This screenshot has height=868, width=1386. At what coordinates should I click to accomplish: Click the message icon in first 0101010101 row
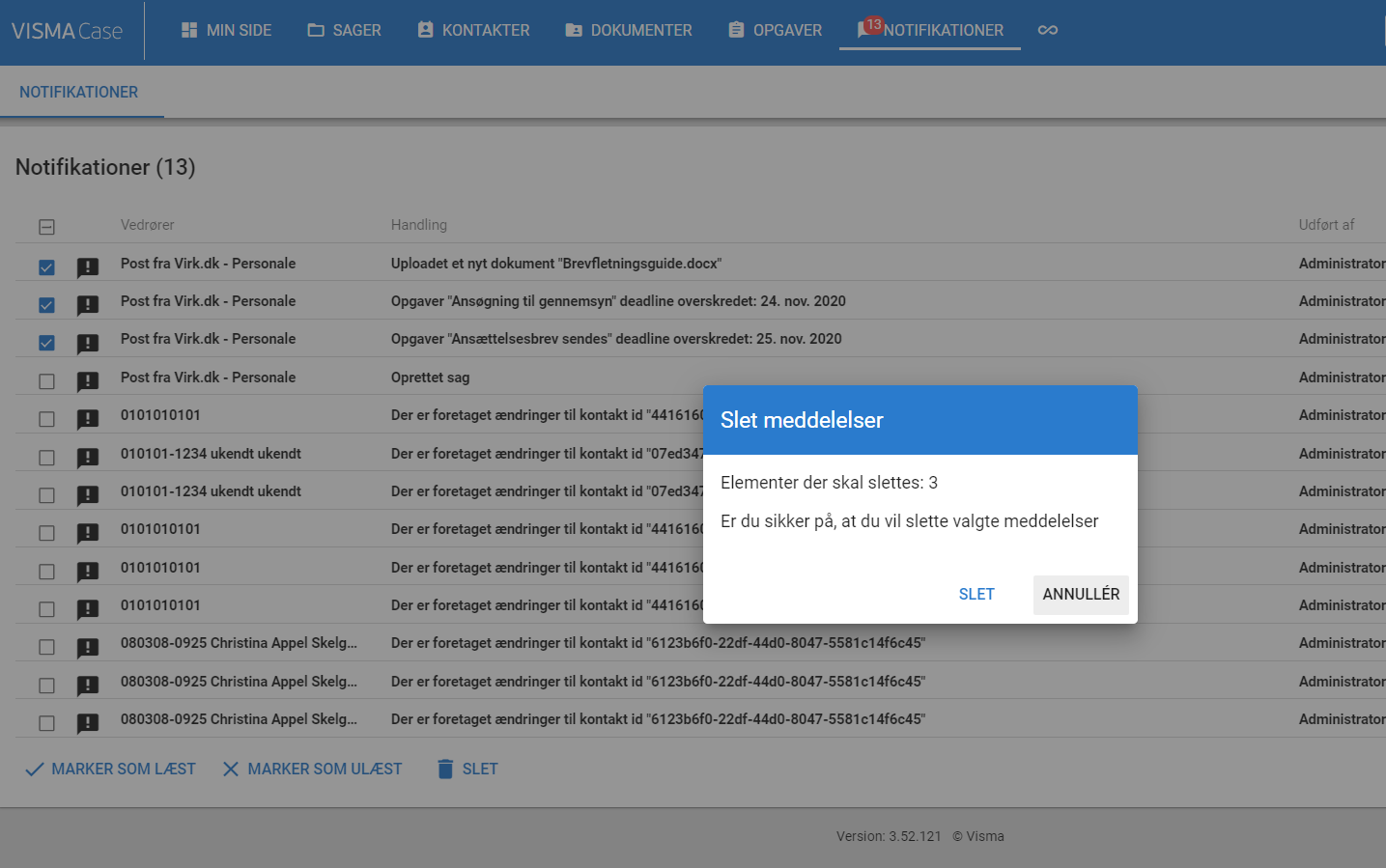[x=88, y=420]
